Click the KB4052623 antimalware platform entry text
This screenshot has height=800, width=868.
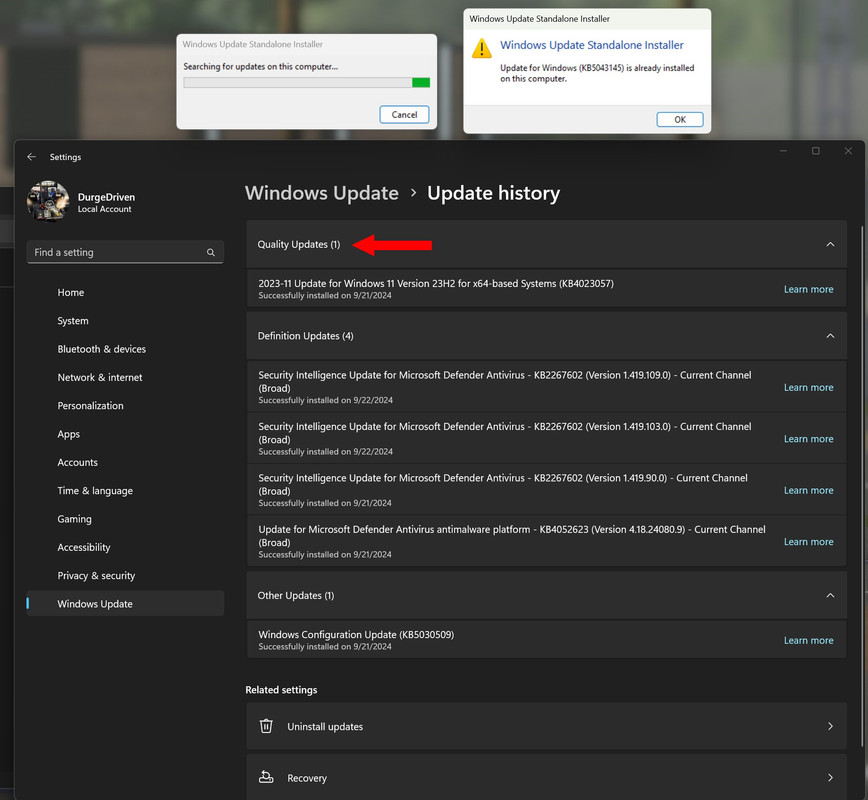tap(512, 536)
